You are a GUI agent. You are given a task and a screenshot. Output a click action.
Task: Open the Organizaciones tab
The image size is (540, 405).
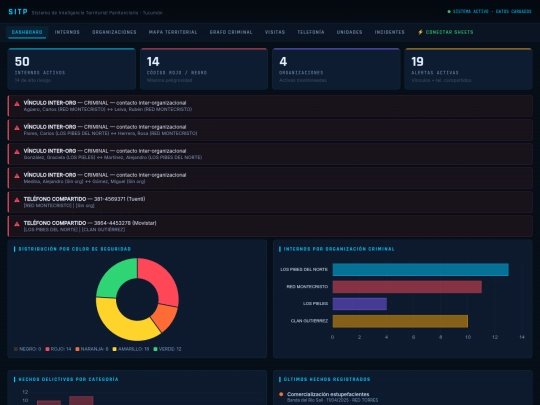click(114, 32)
